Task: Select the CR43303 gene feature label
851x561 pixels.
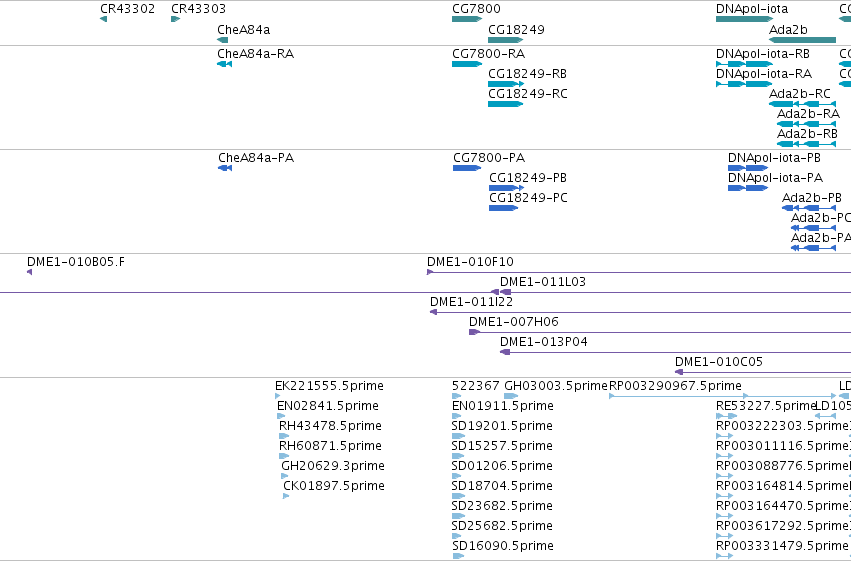Action: pos(199,9)
